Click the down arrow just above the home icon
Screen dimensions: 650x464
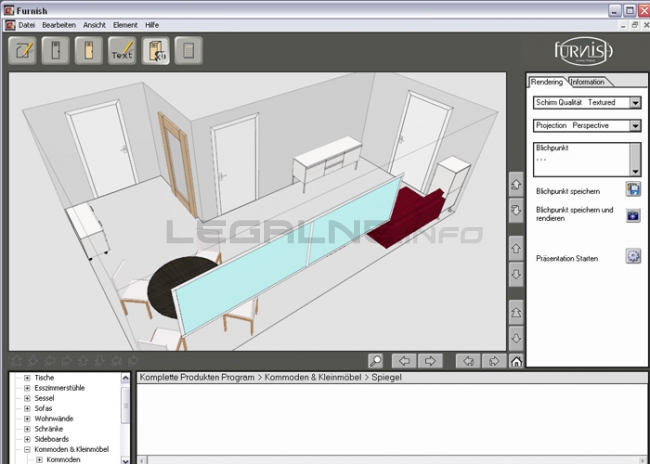click(516, 338)
